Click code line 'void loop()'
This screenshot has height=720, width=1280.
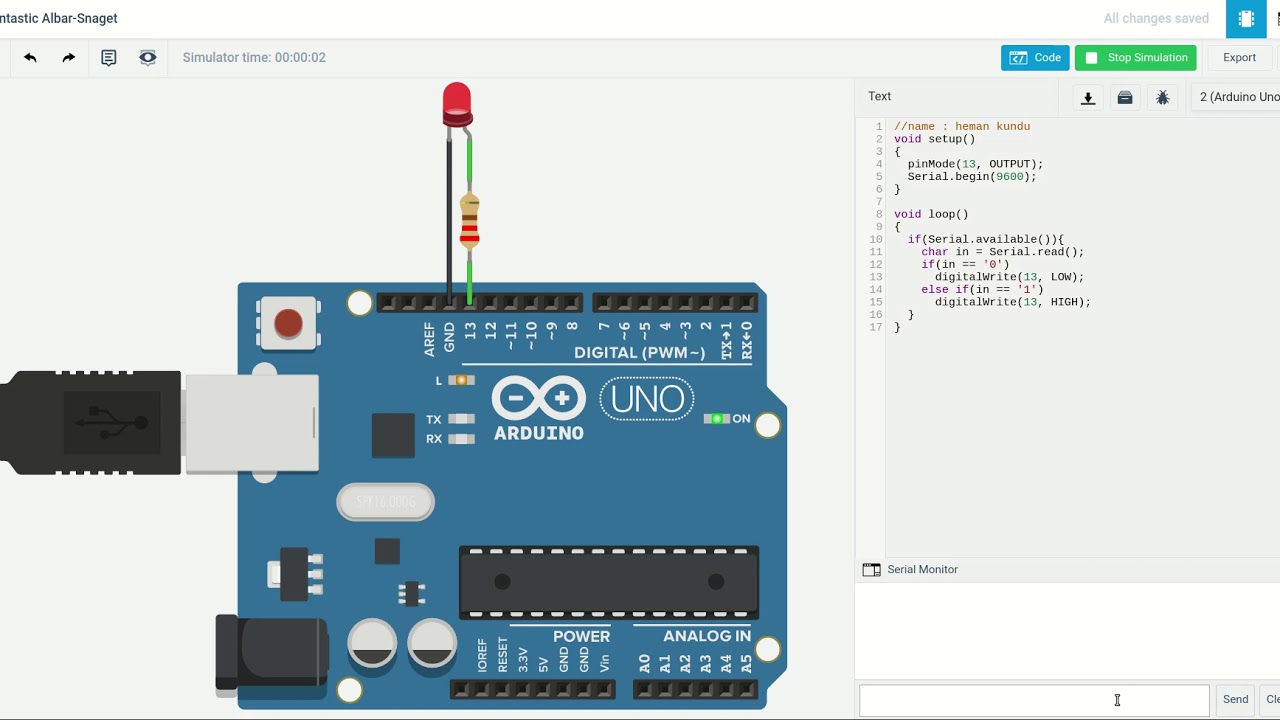[x=931, y=214]
